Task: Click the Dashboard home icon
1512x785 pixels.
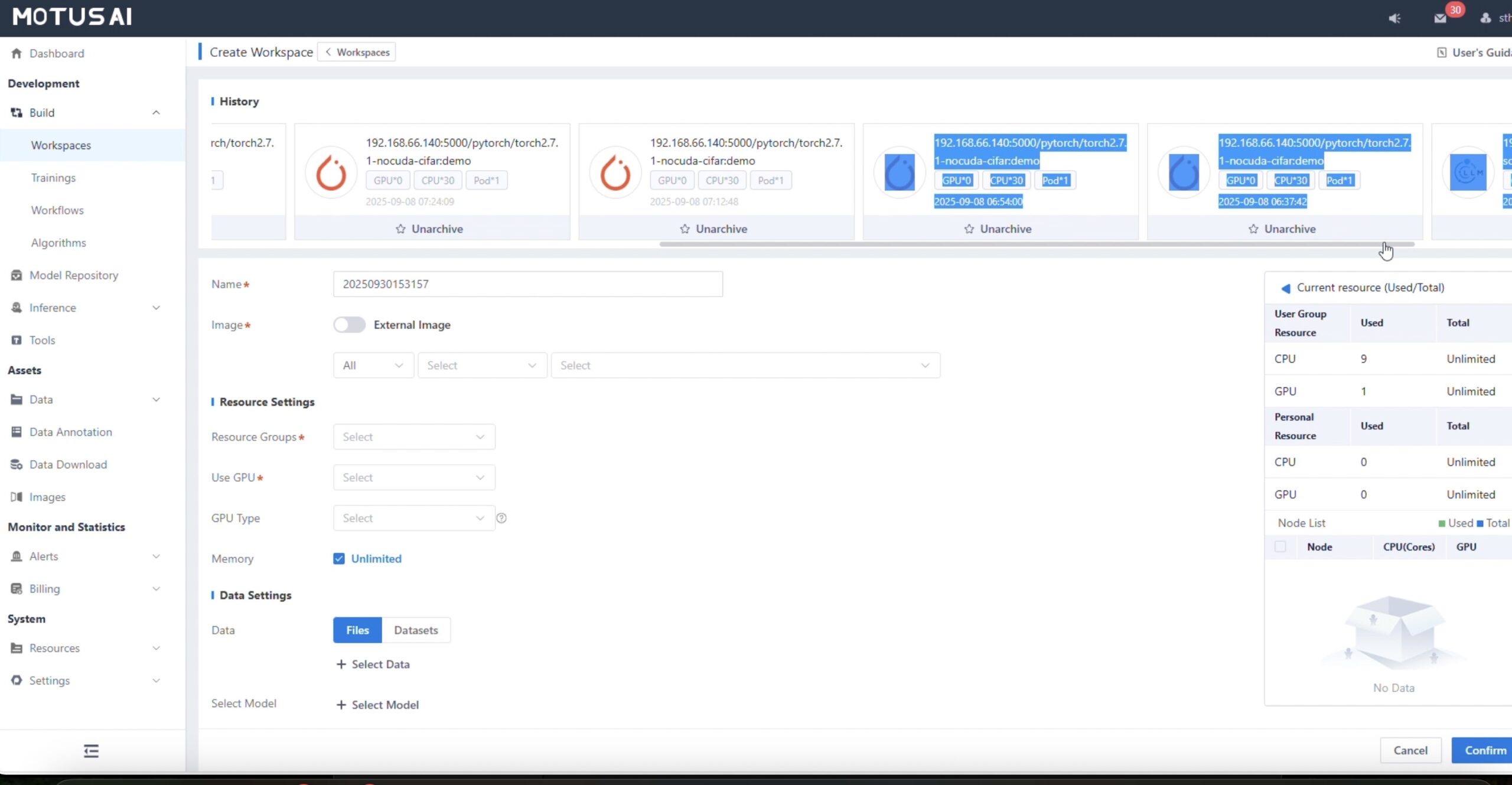Action: coord(17,53)
